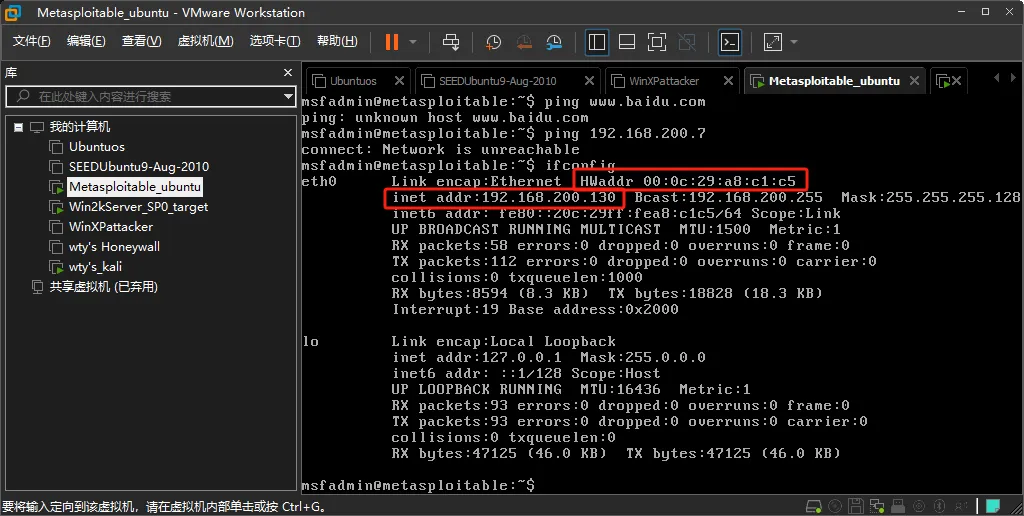Select the Metasploitable_ubuntu tab
This screenshot has height=516, width=1024.
[x=834, y=81]
